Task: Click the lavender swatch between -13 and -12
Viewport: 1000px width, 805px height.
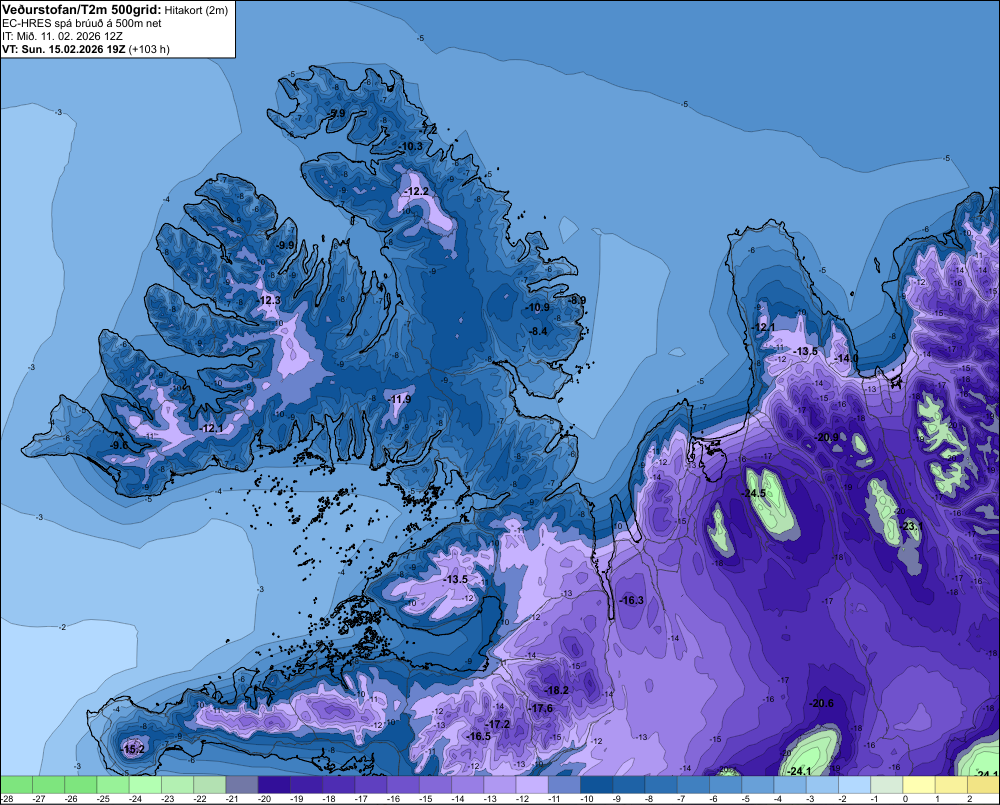Action: click(x=500, y=785)
